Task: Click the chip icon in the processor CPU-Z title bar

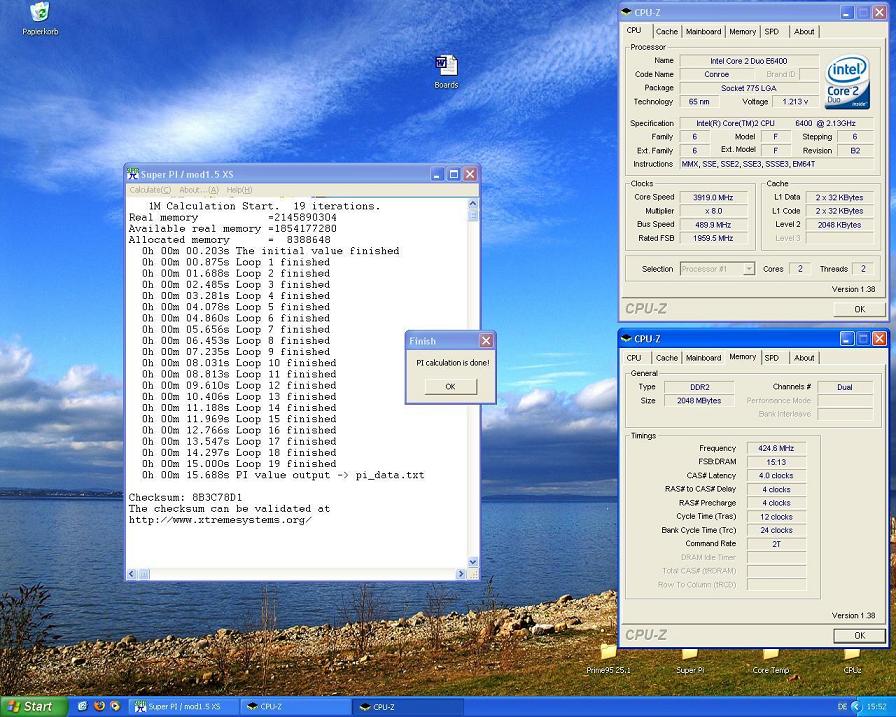Action: coord(626,12)
